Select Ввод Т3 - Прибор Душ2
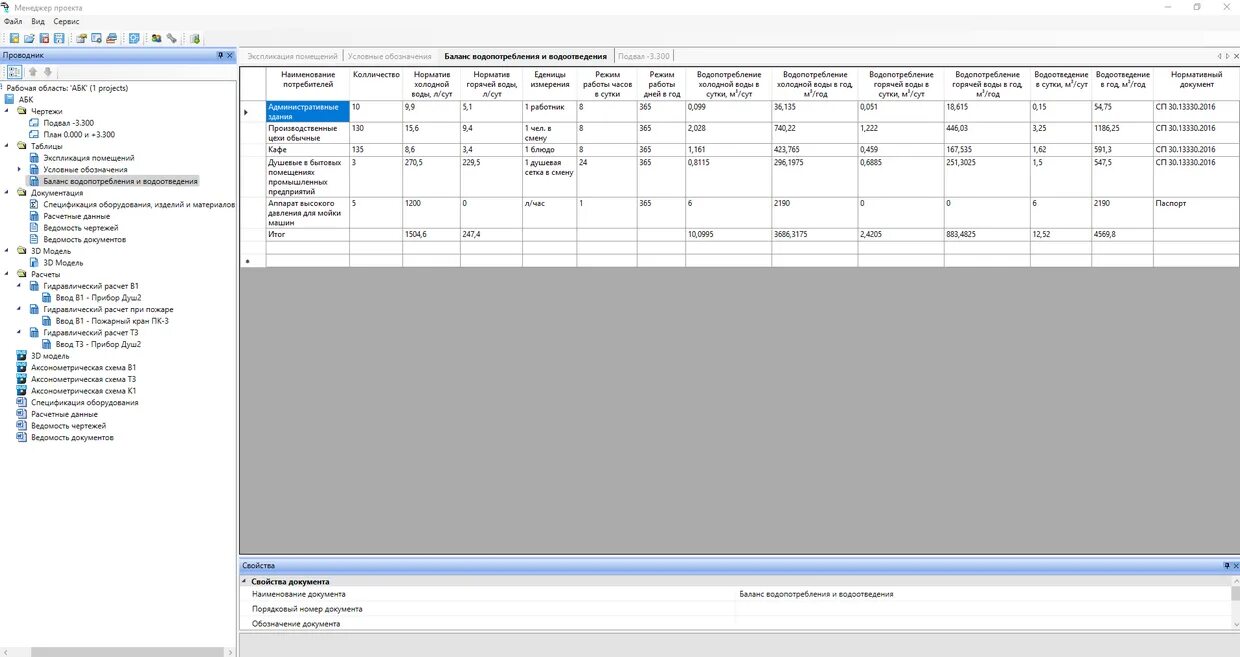Viewport: 1240px width, 657px height. pyautogui.click(x=98, y=344)
